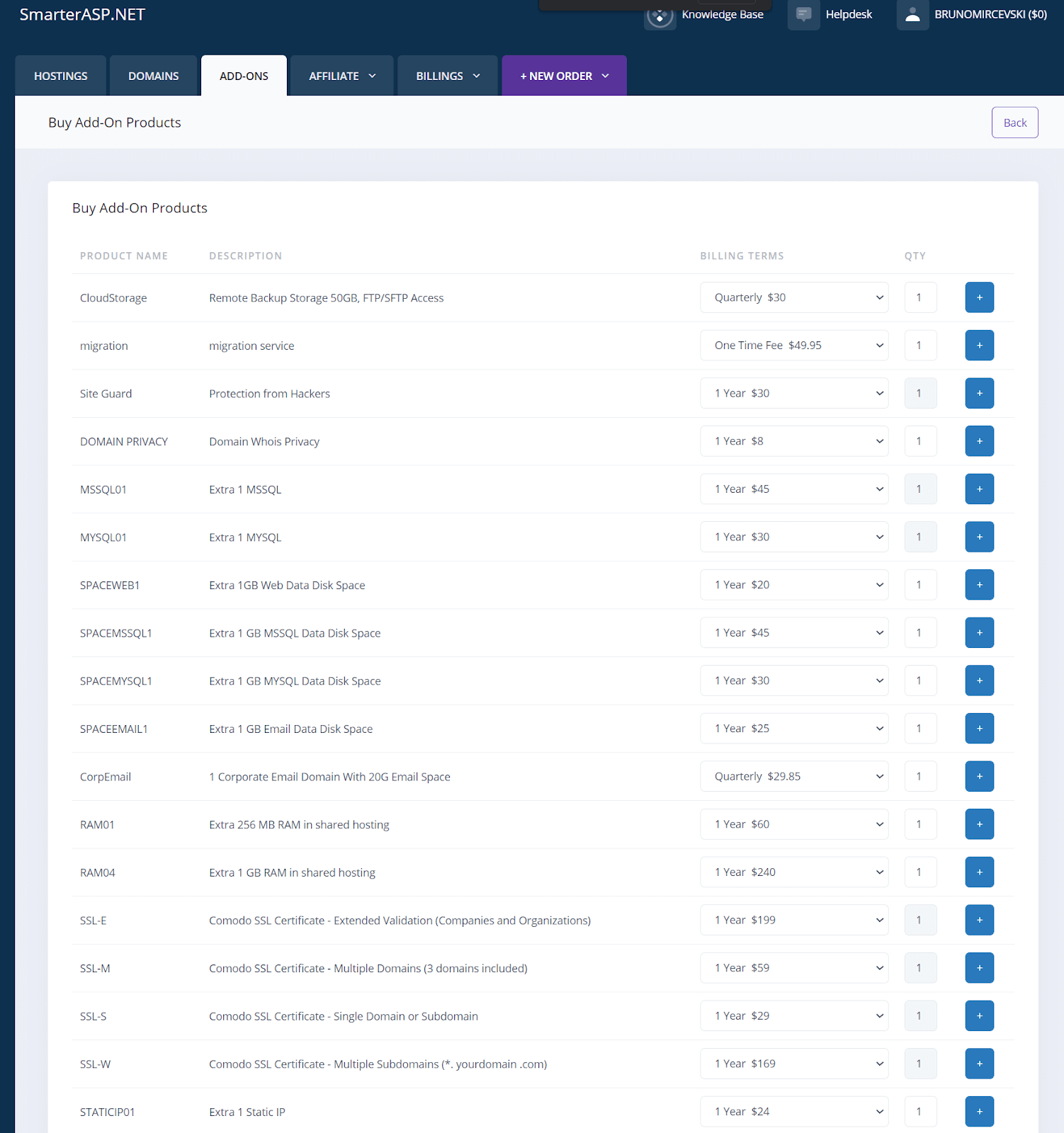Viewport: 1064px width, 1133px height.
Task: Click plus button for SSL-M
Action: tap(979, 968)
